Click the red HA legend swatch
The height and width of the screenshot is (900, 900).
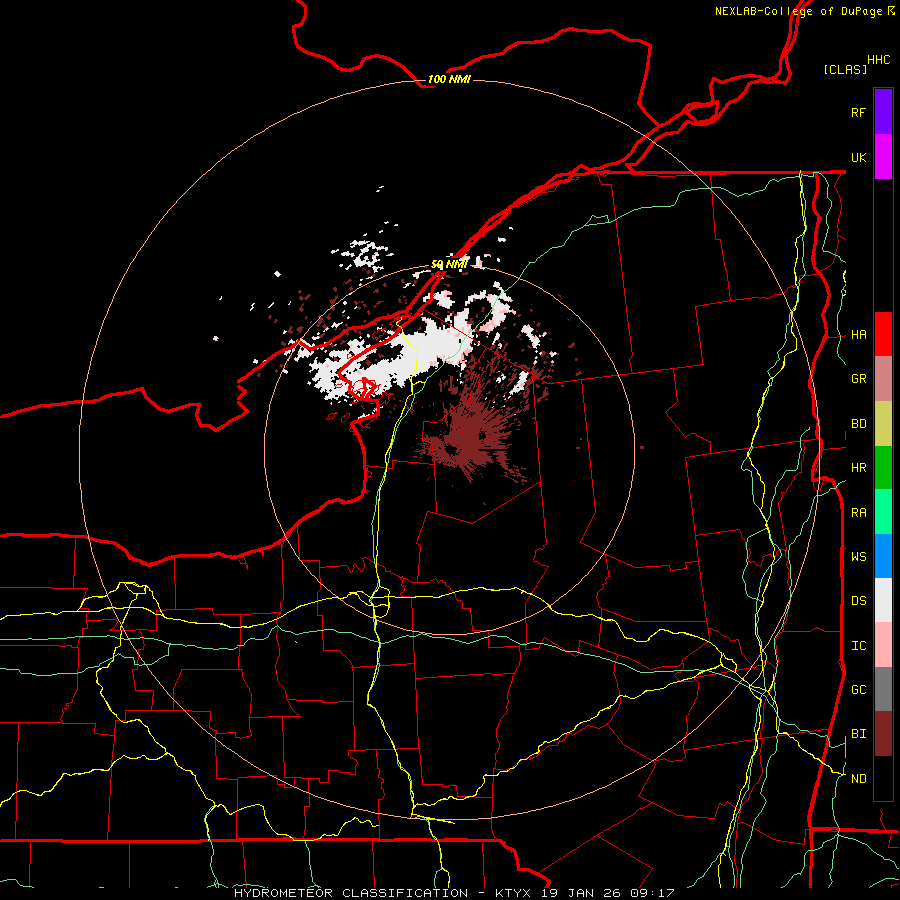(x=883, y=334)
